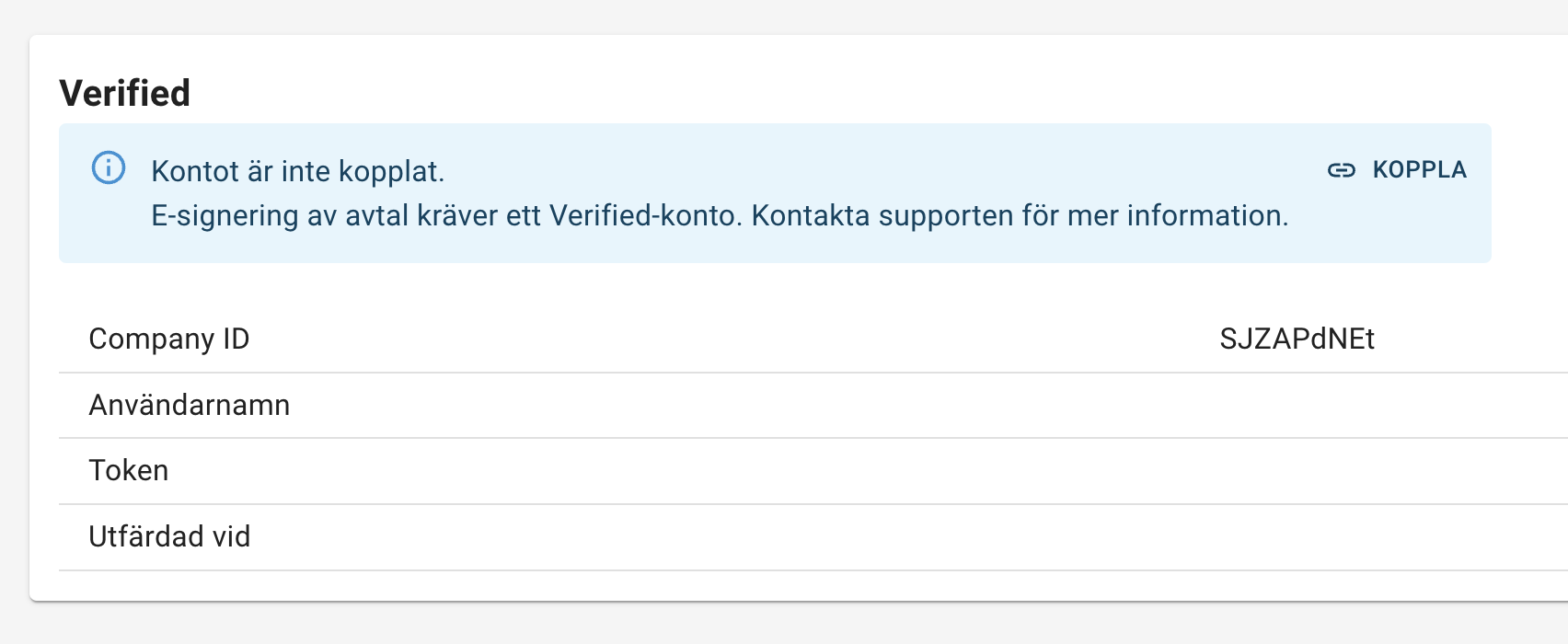Click the Company ID value SJZAPdNEt
Image resolution: width=1568 pixels, height=644 pixels.
pos(1297,339)
